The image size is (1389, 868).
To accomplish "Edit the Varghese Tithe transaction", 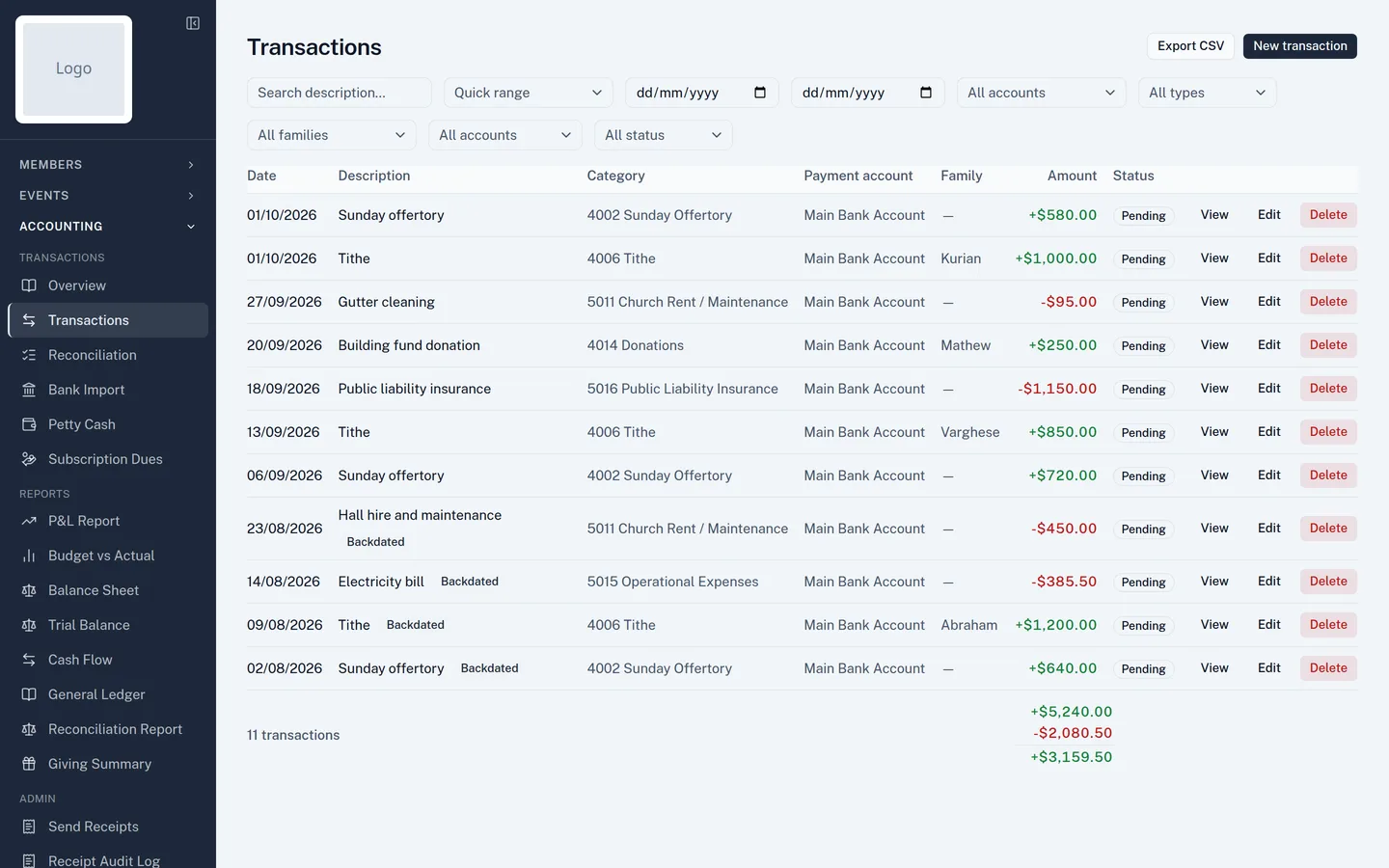I will (x=1268, y=432).
